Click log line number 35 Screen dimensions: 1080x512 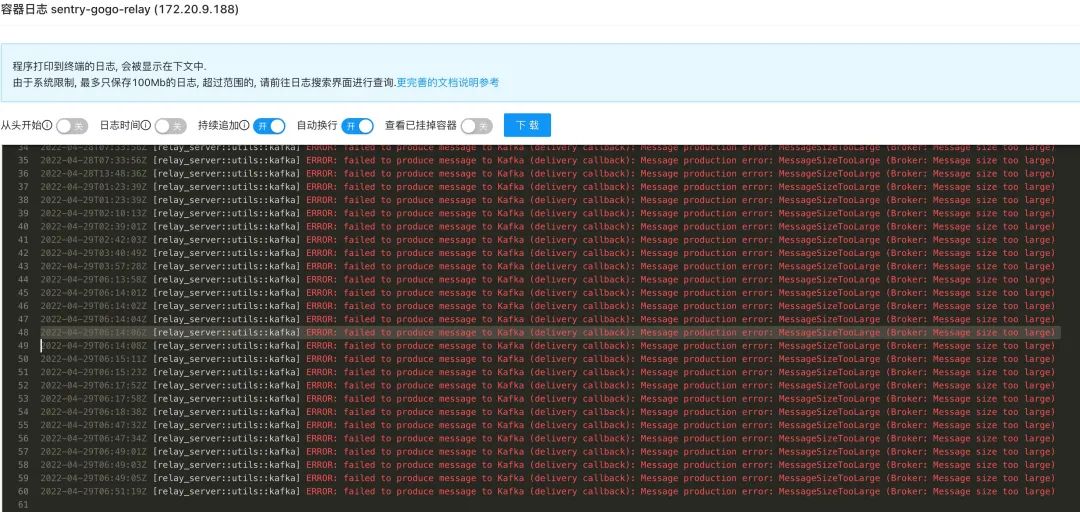tap(23, 161)
